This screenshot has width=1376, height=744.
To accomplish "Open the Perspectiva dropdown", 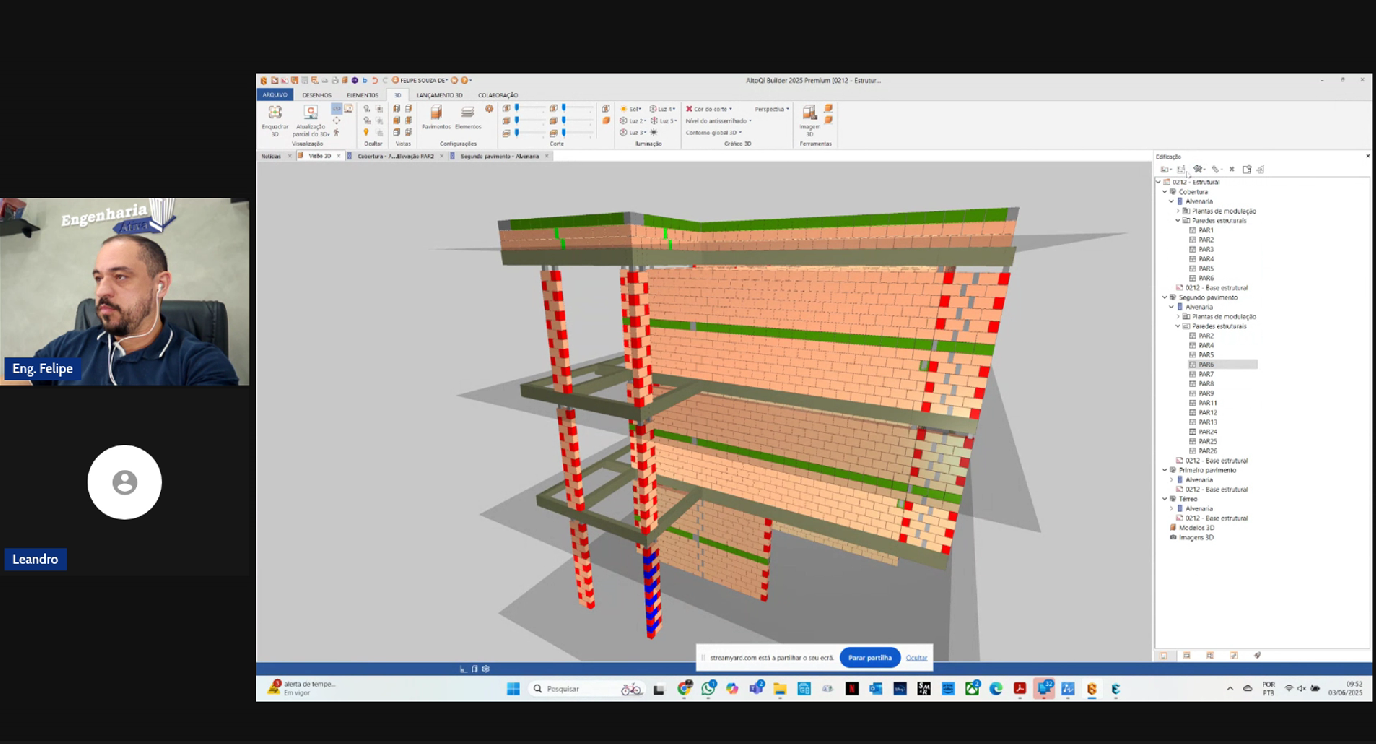I will click(771, 108).
